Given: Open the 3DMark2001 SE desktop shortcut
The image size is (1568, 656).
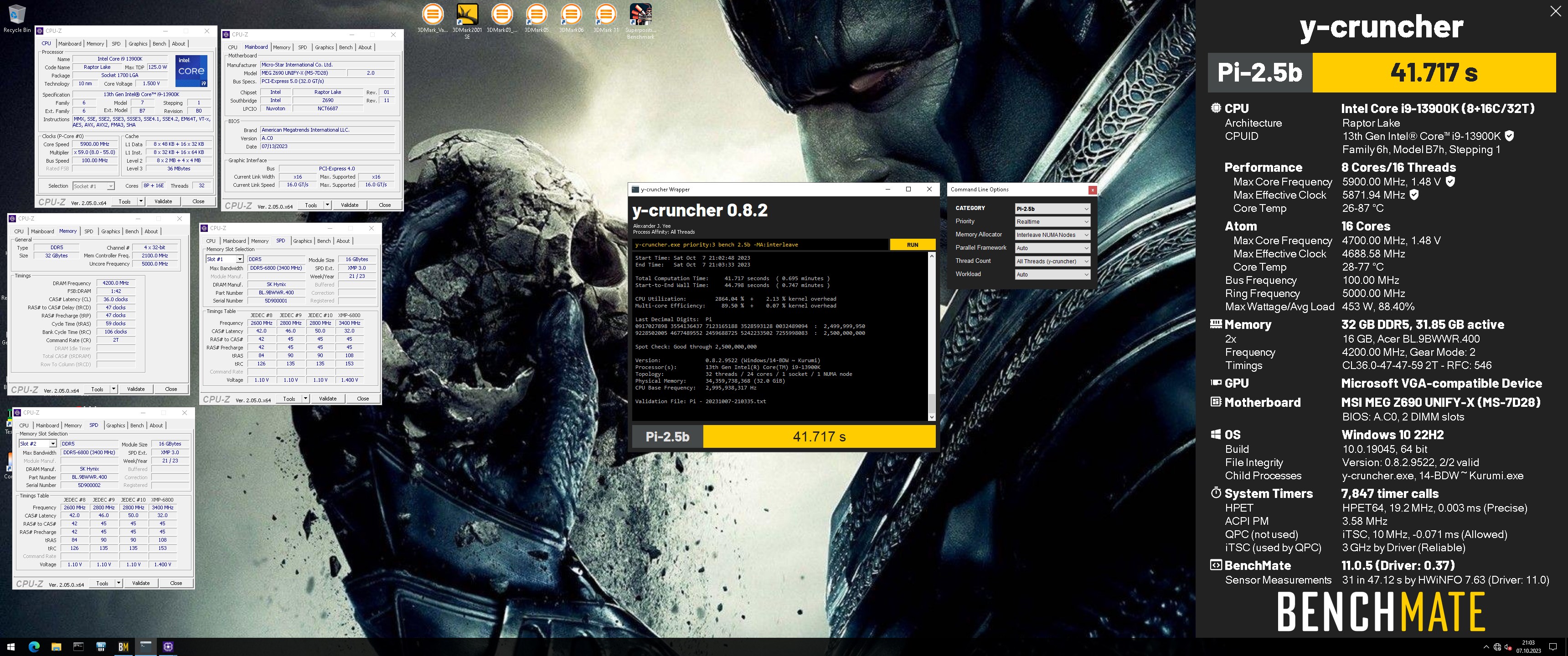Looking at the screenshot, I should coord(467,20).
